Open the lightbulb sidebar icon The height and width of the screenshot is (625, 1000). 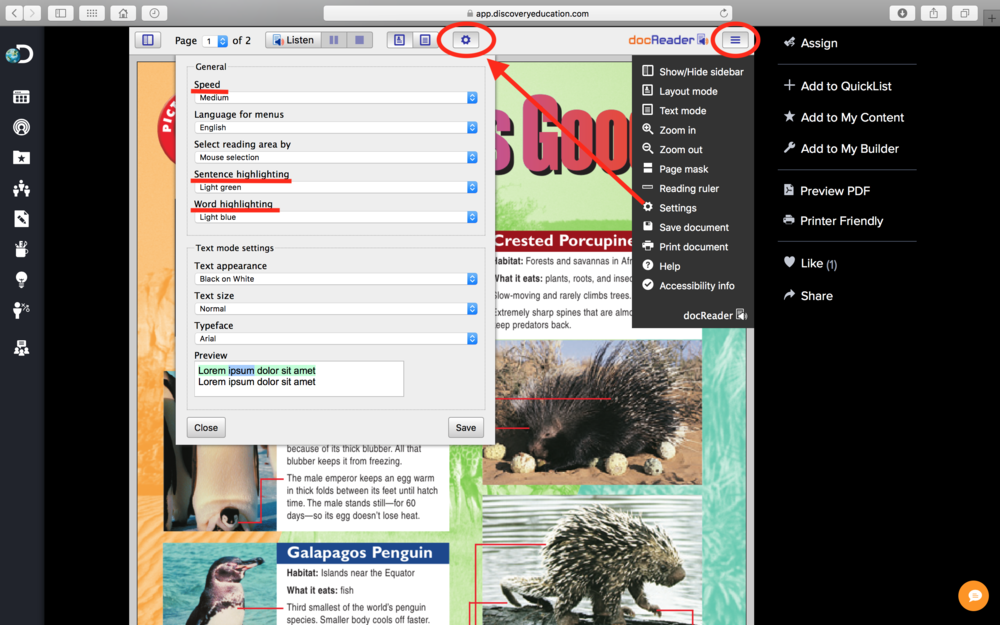21,279
